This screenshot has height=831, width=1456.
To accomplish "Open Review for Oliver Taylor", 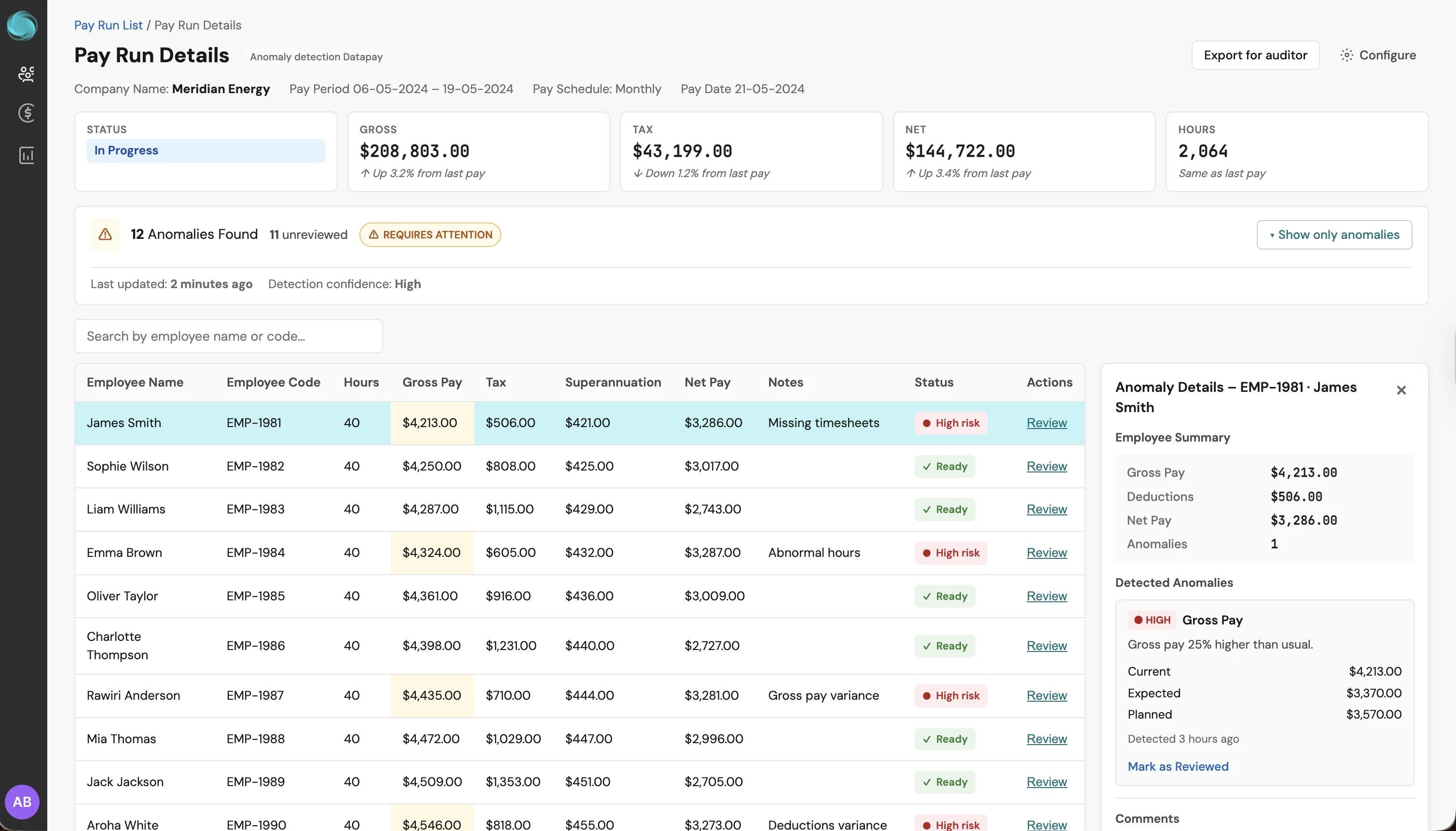I will (1046, 596).
